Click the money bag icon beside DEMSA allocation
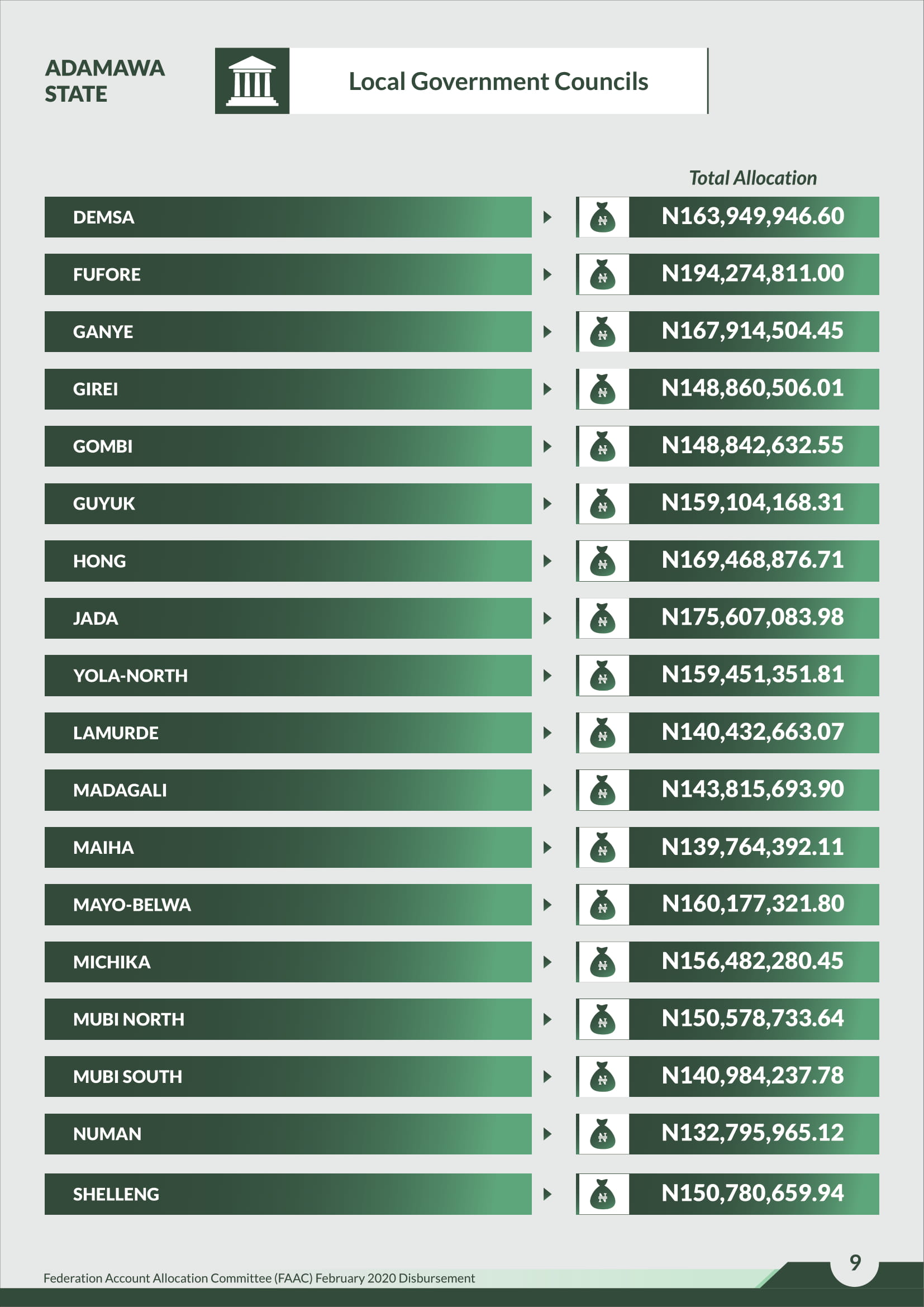 (603, 217)
